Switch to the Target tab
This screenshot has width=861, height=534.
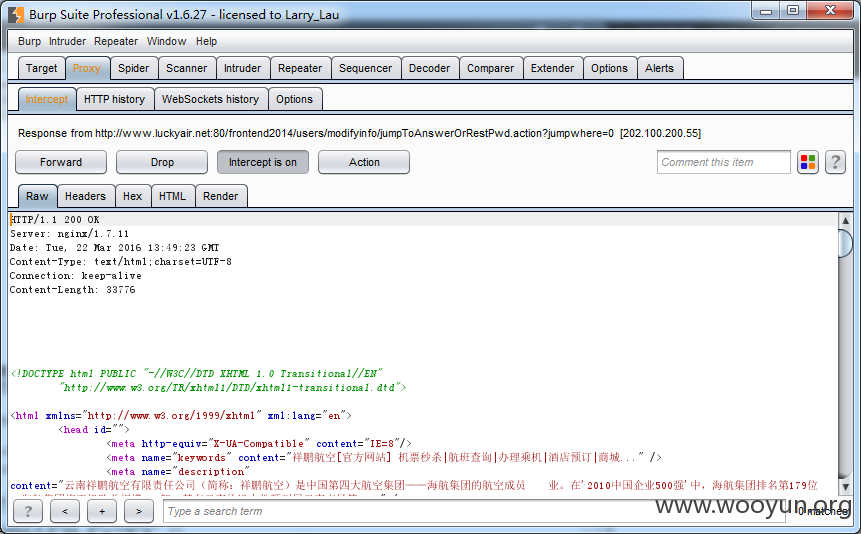tap(41, 68)
